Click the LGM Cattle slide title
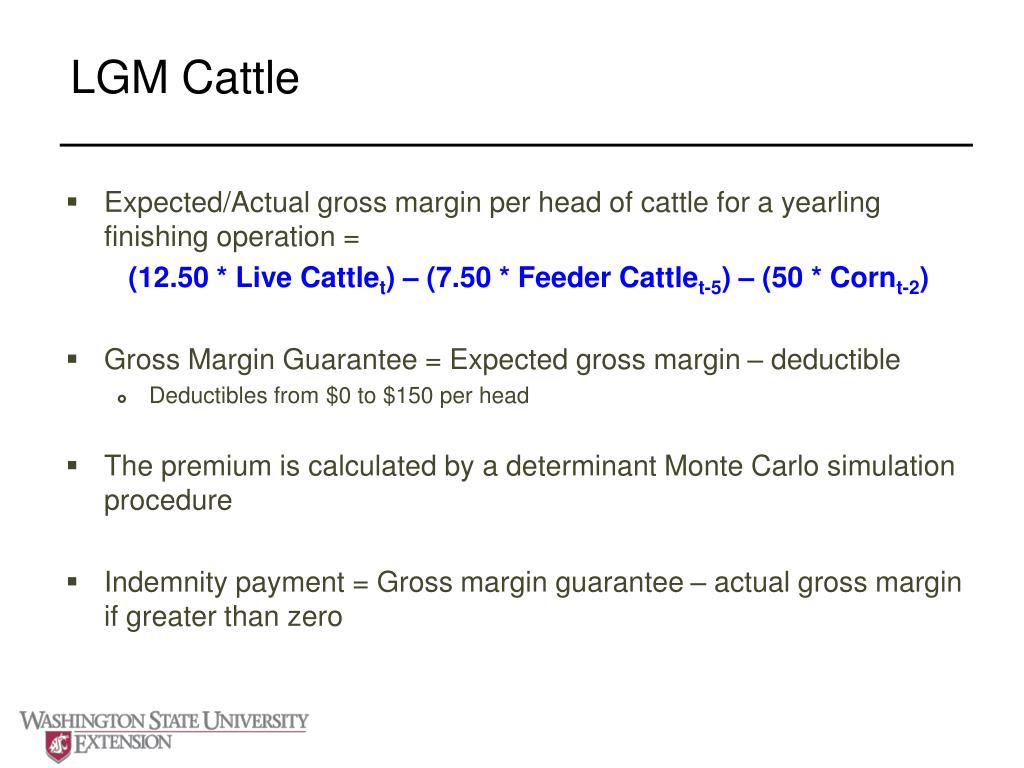Image resolution: width=1024 pixels, height=768 pixels. 185,78
